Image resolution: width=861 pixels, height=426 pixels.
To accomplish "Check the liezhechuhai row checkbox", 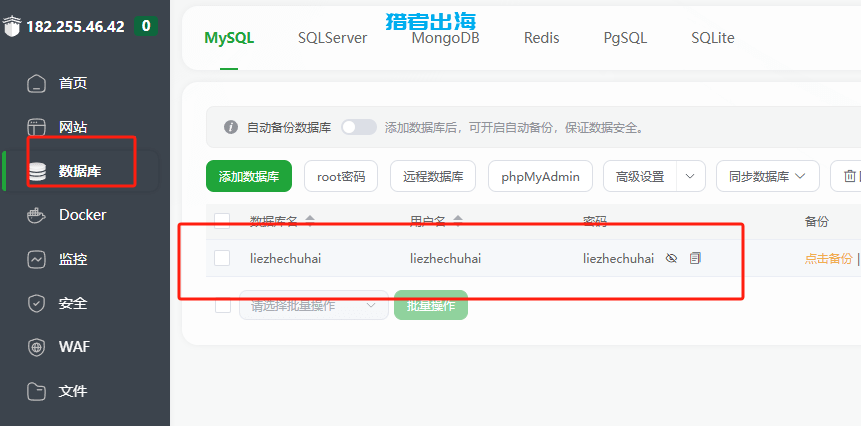I will [222, 258].
